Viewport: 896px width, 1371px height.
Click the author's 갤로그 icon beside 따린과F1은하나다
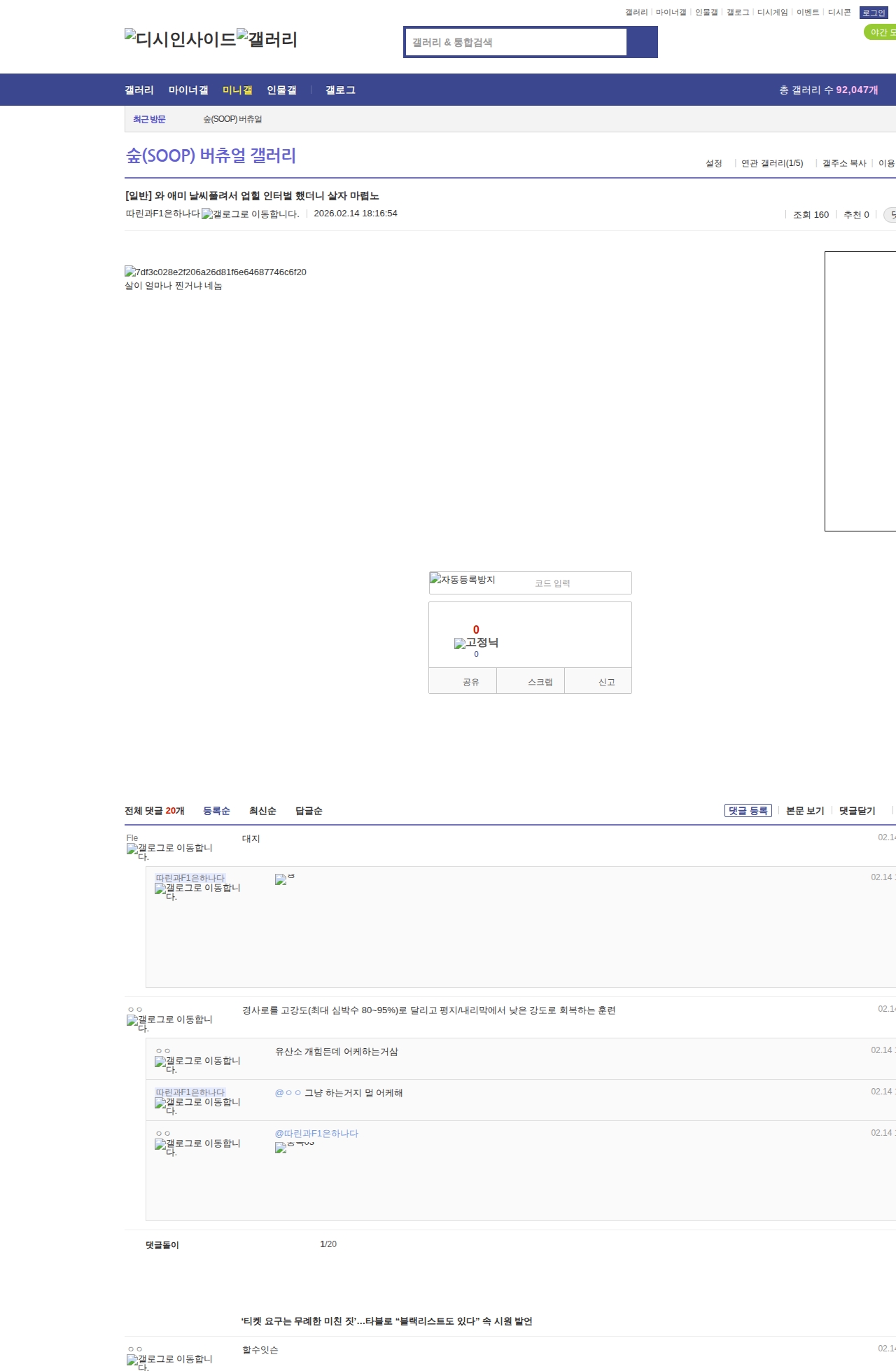[251, 214]
